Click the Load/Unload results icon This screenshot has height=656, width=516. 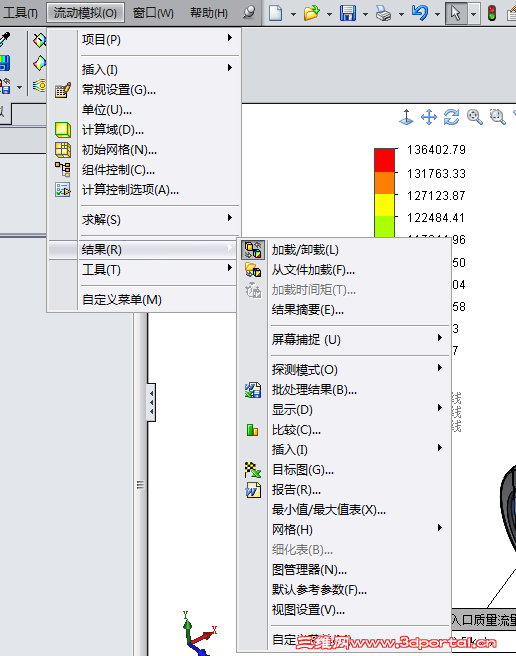[253, 250]
